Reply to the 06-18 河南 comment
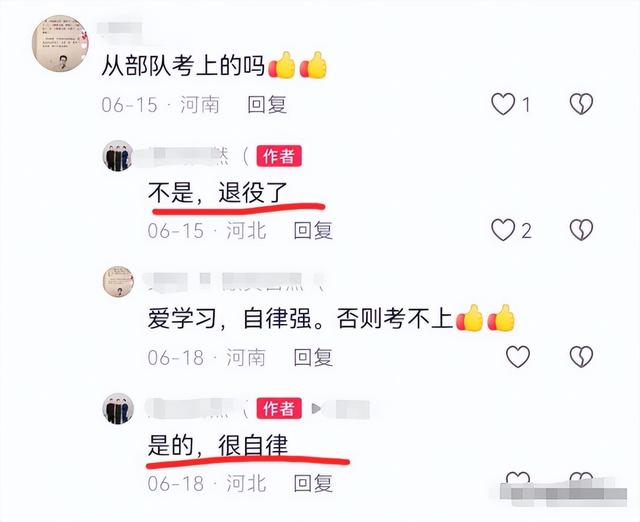Viewport: 640px width, 522px height. (x=313, y=357)
